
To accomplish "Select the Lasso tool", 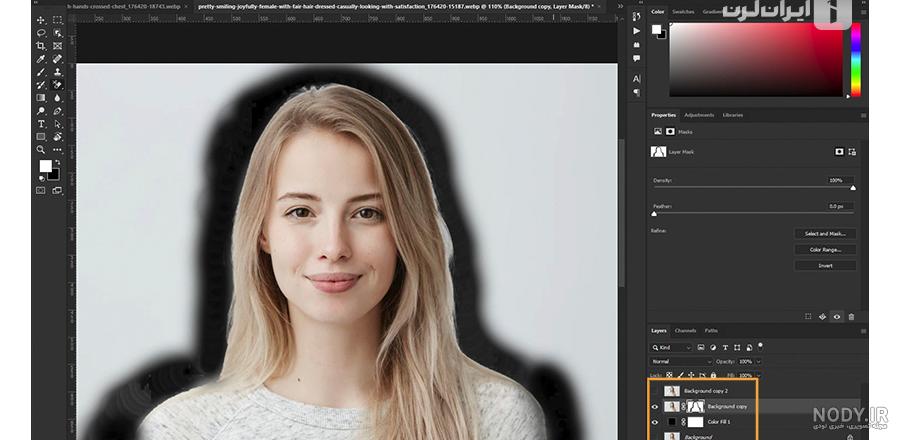I will point(41,33).
